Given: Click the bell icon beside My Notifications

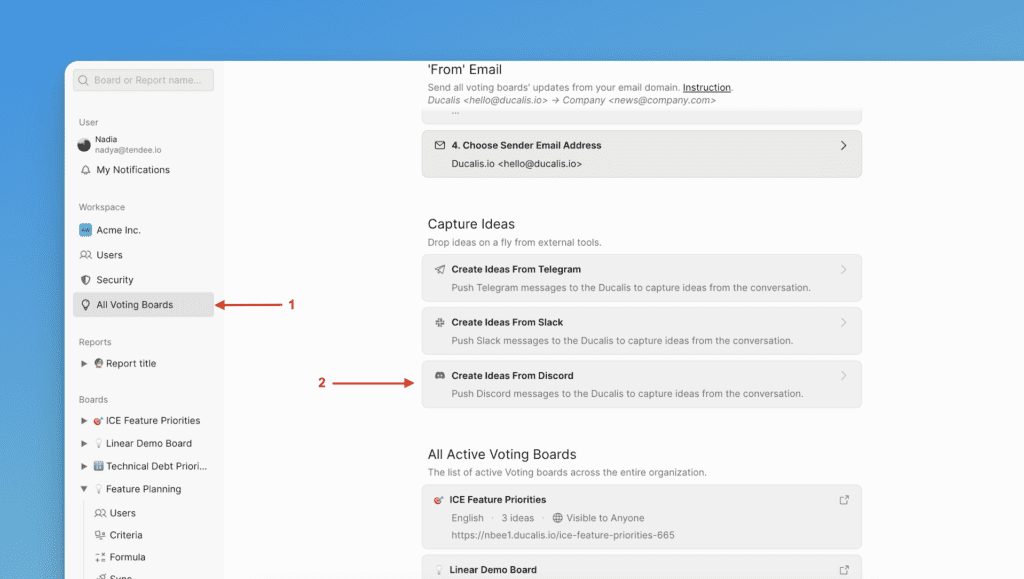Looking at the screenshot, I should [85, 170].
